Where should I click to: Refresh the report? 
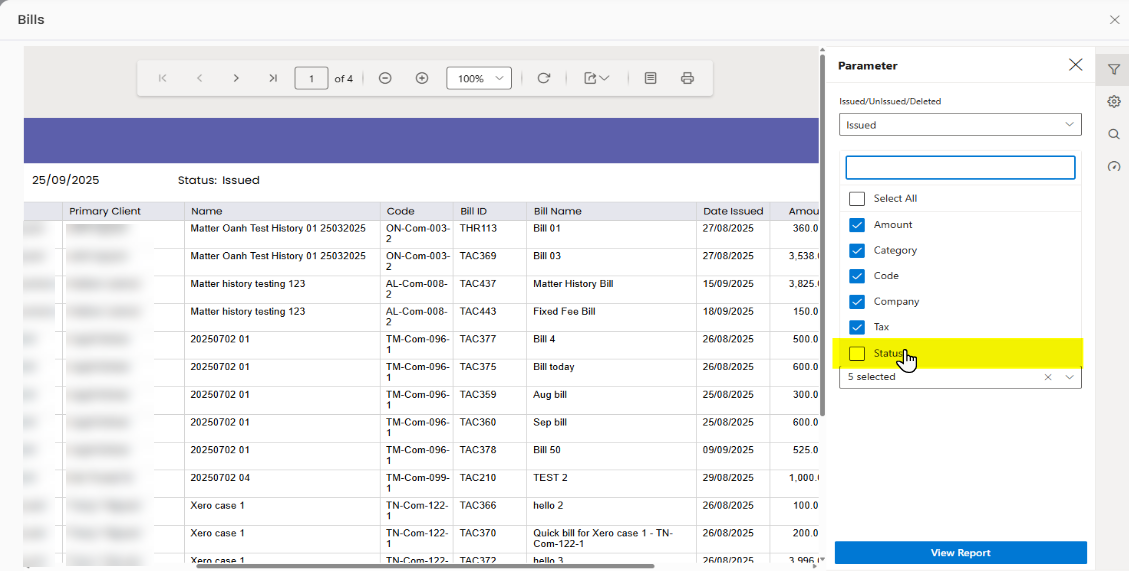coord(544,78)
